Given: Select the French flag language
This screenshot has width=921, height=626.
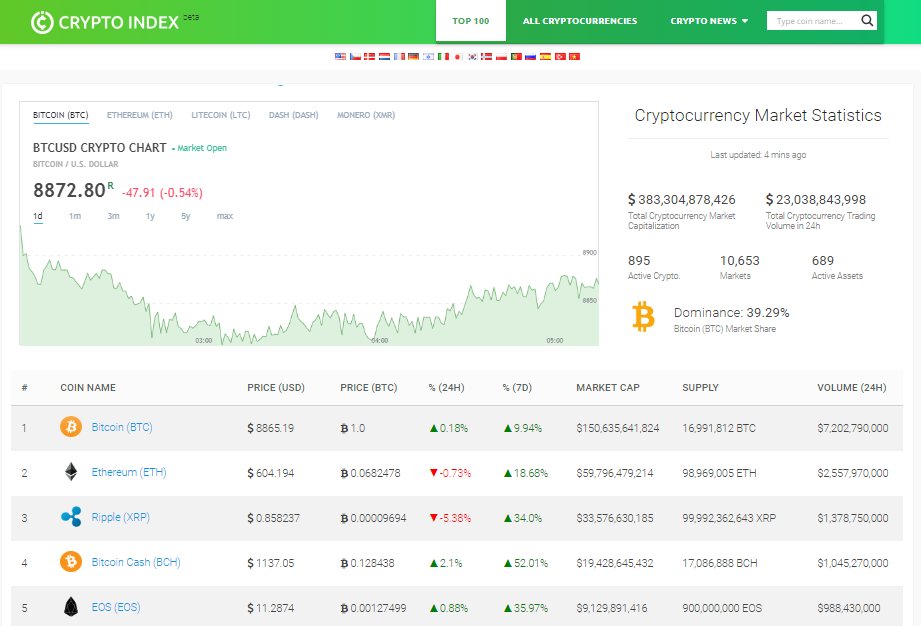Looking at the screenshot, I should pyautogui.click(x=399, y=56).
